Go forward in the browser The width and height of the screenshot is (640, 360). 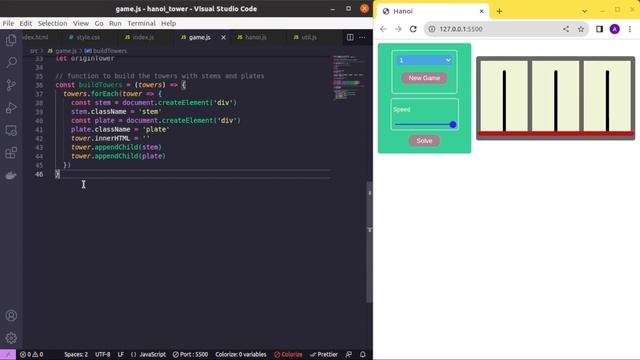pos(398,29)
